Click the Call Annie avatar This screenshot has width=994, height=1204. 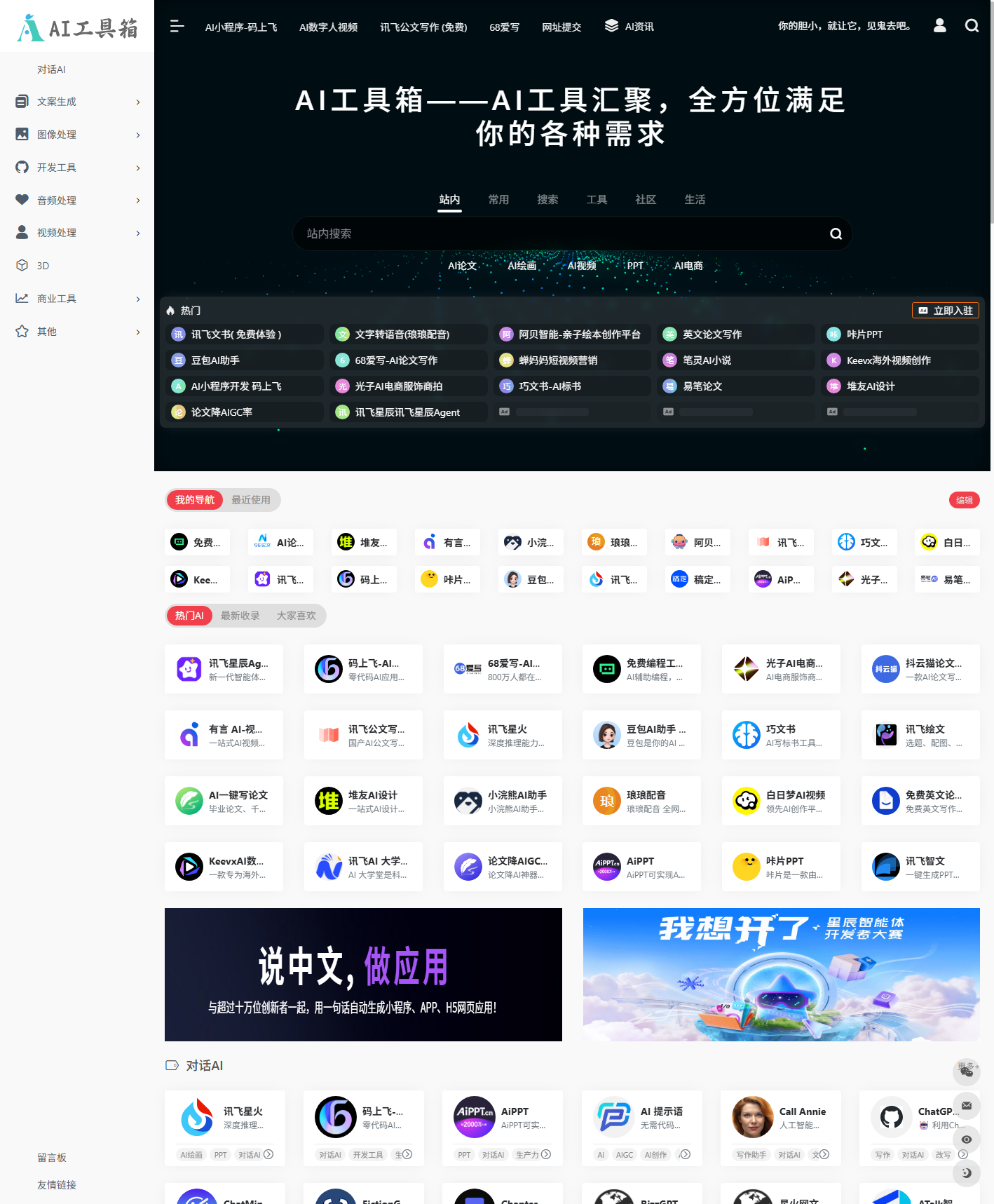pos(753,1117)
